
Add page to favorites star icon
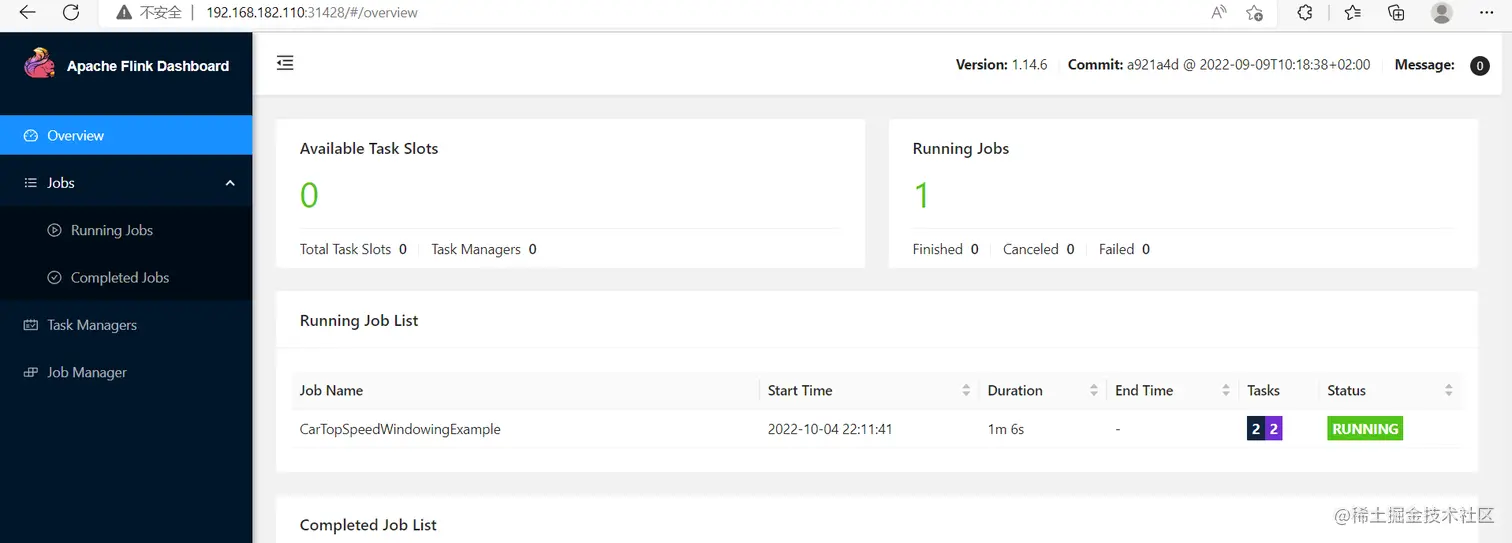pos(1254,13)
